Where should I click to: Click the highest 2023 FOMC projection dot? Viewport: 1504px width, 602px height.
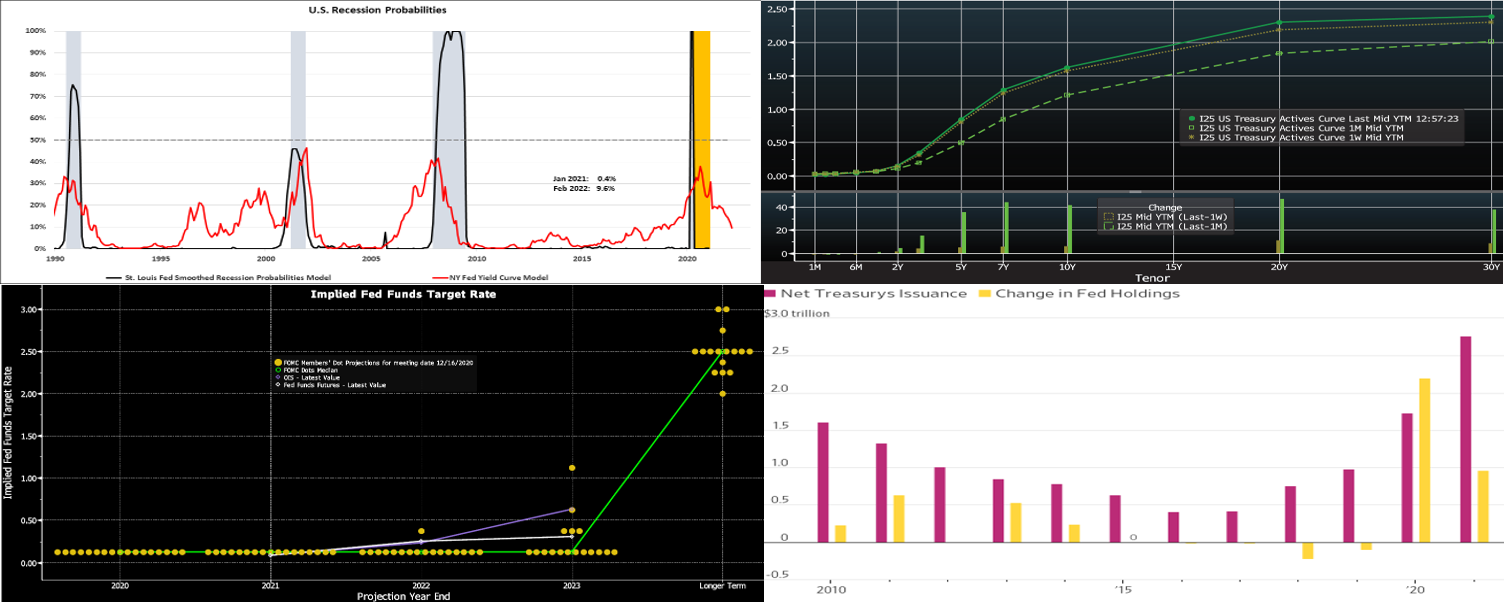pos(572,468)
